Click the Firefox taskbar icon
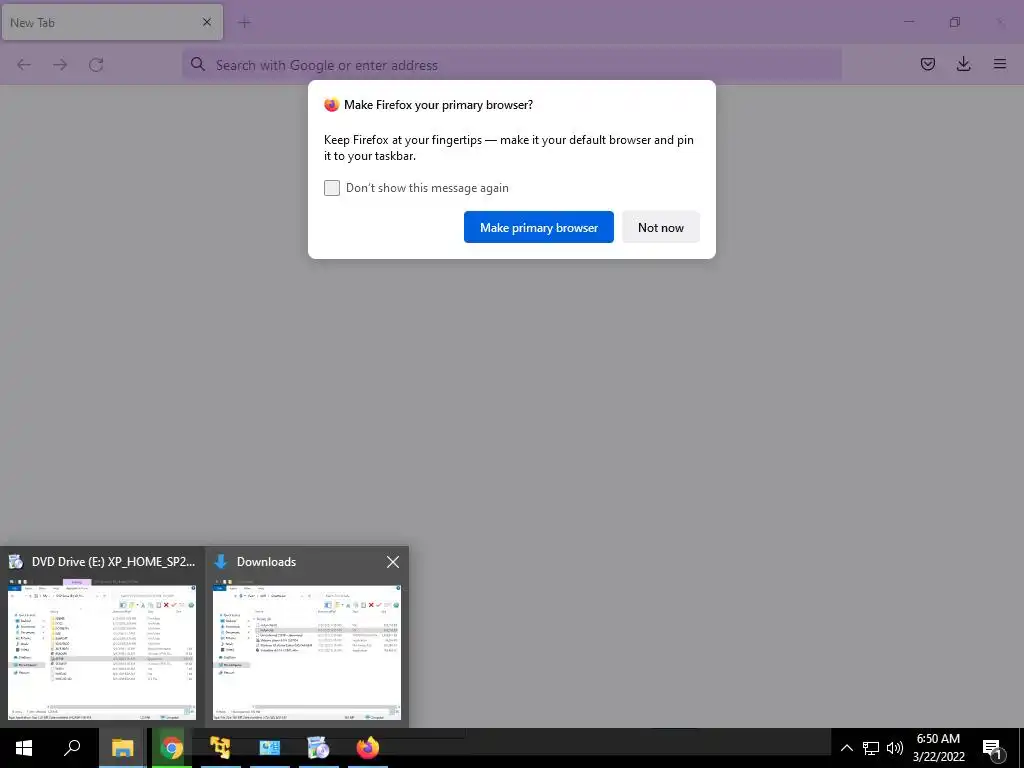This screenshot has width=1024, height=768. [368, 748]
